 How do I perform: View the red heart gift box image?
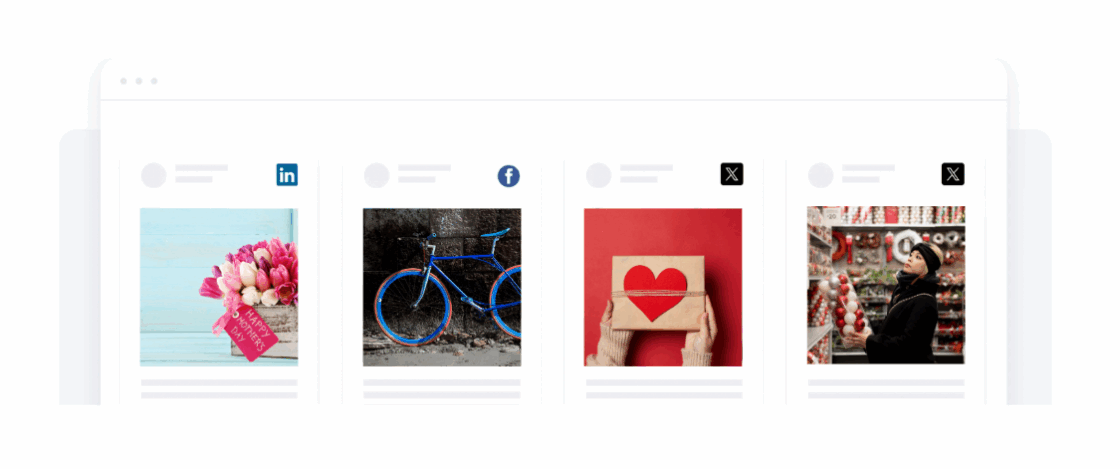(x=664, y=287)
